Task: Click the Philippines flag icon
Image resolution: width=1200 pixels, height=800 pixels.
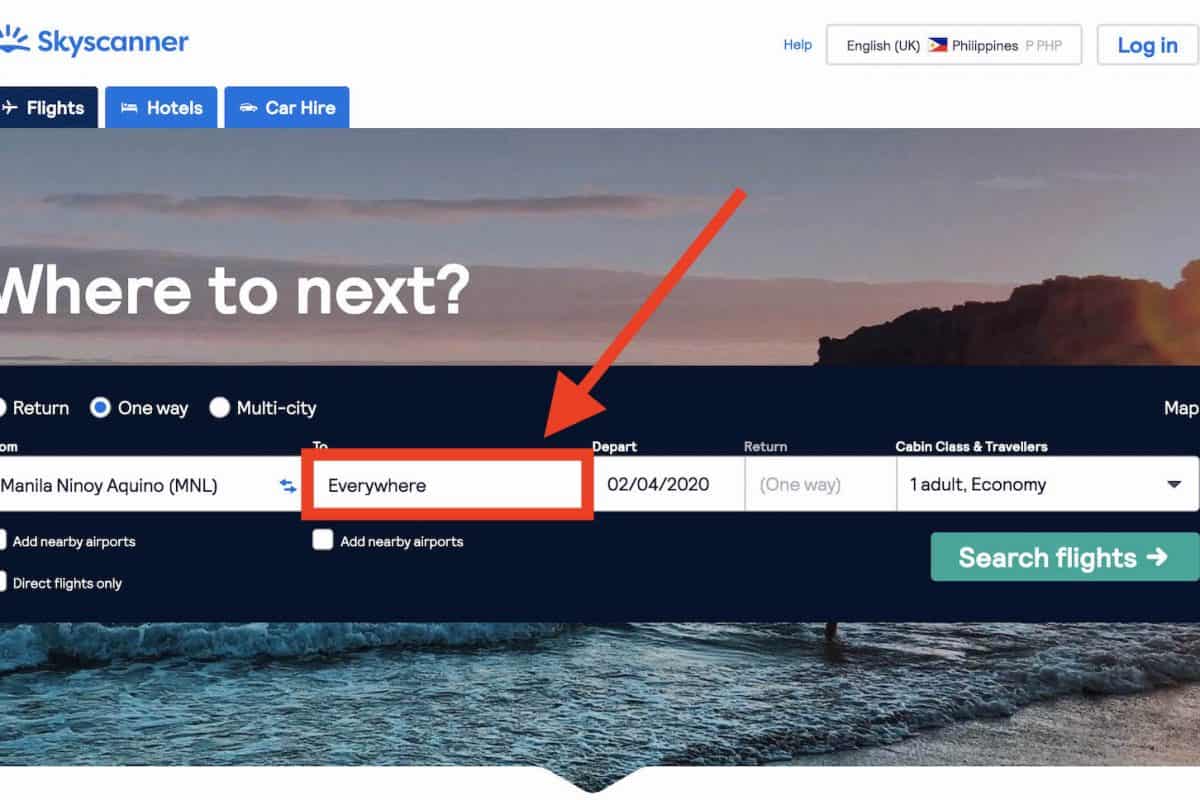Action: 938,45
